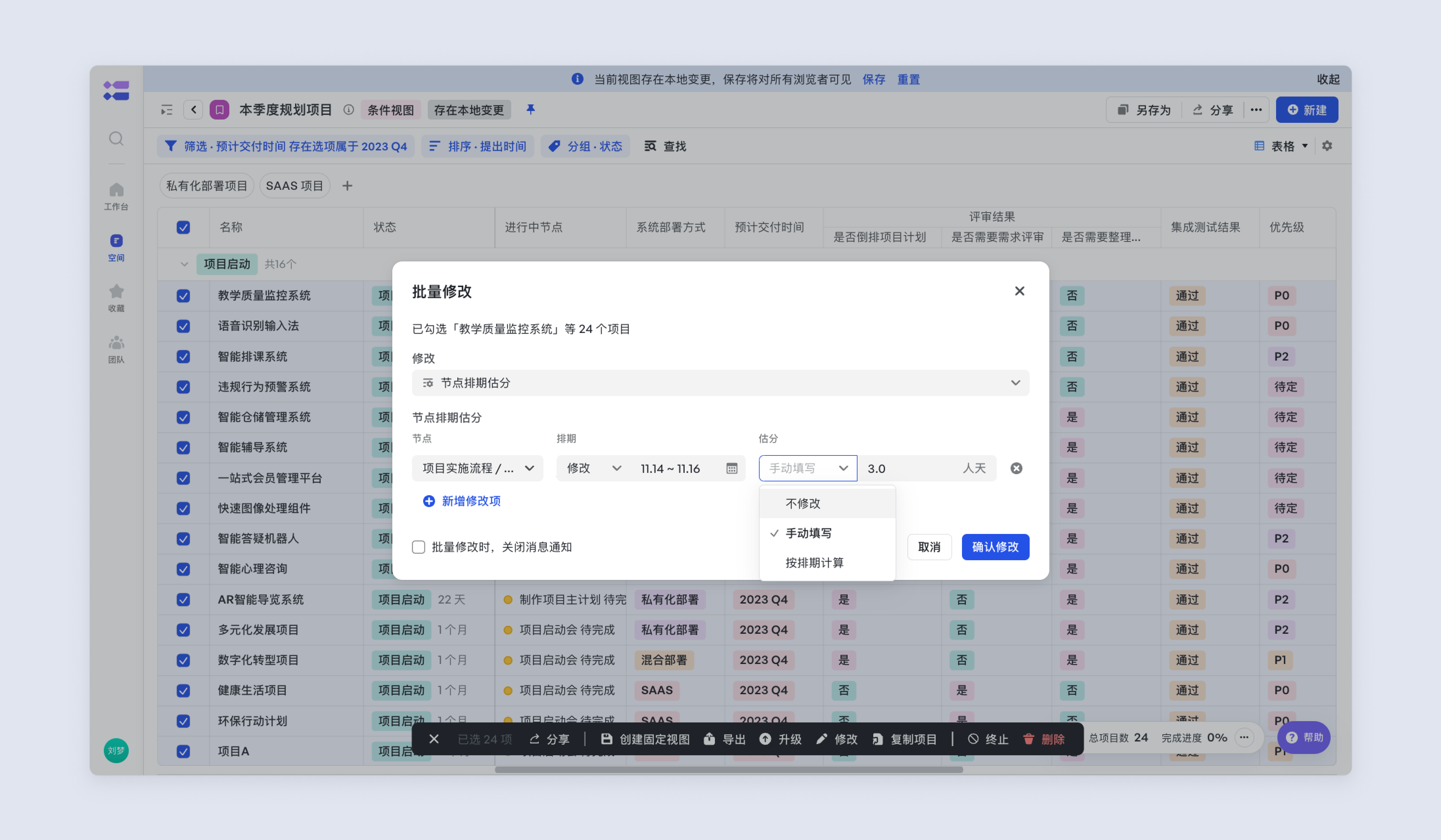This screenshot has width=1441, height=840.
Task: Collapse the 项目启动 group chevron
Action: click(184, 264)
